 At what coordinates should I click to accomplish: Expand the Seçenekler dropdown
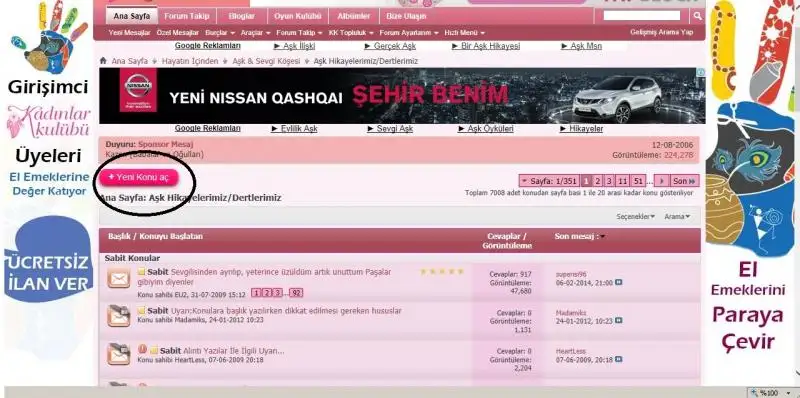coord(635,216)
